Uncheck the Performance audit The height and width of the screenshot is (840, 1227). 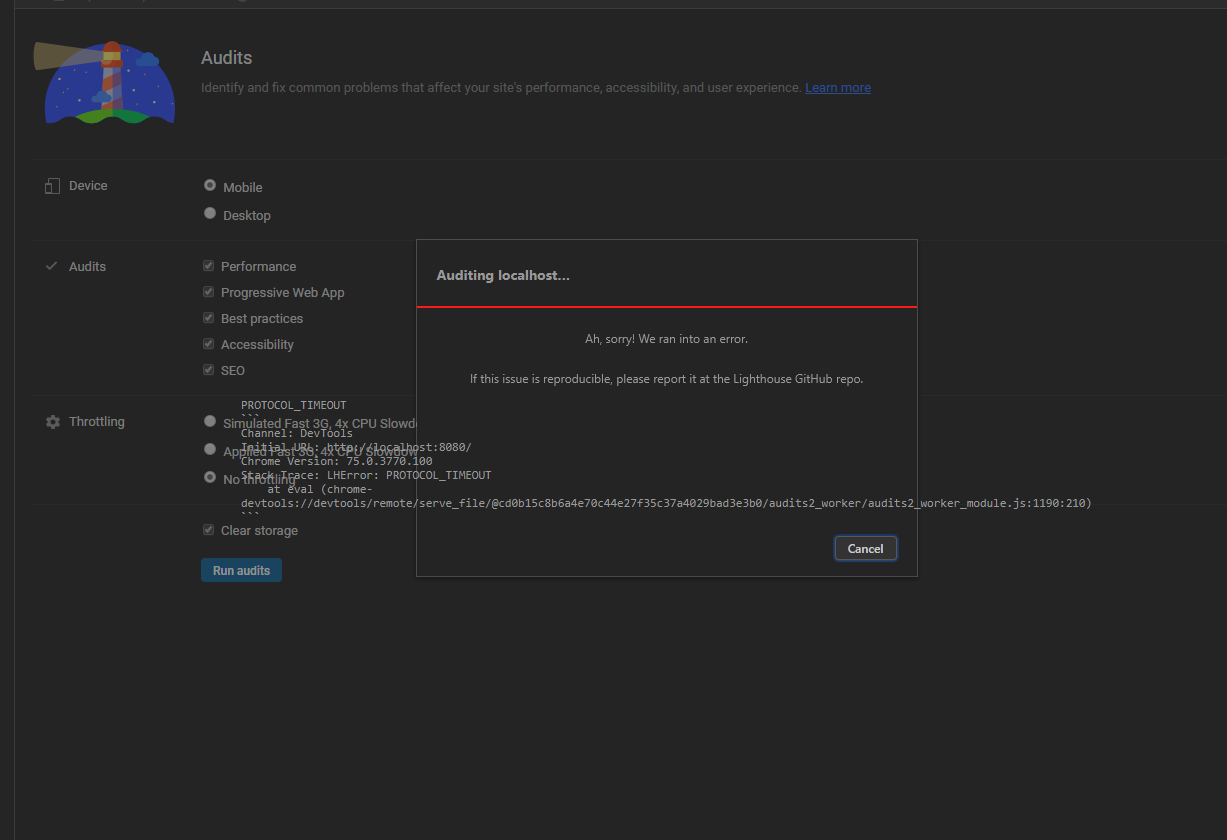click(x=208, y=264)
